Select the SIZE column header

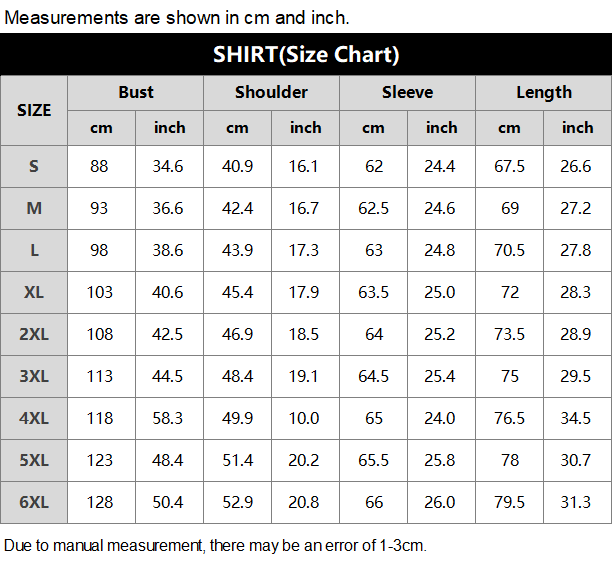tap(34, 110)
